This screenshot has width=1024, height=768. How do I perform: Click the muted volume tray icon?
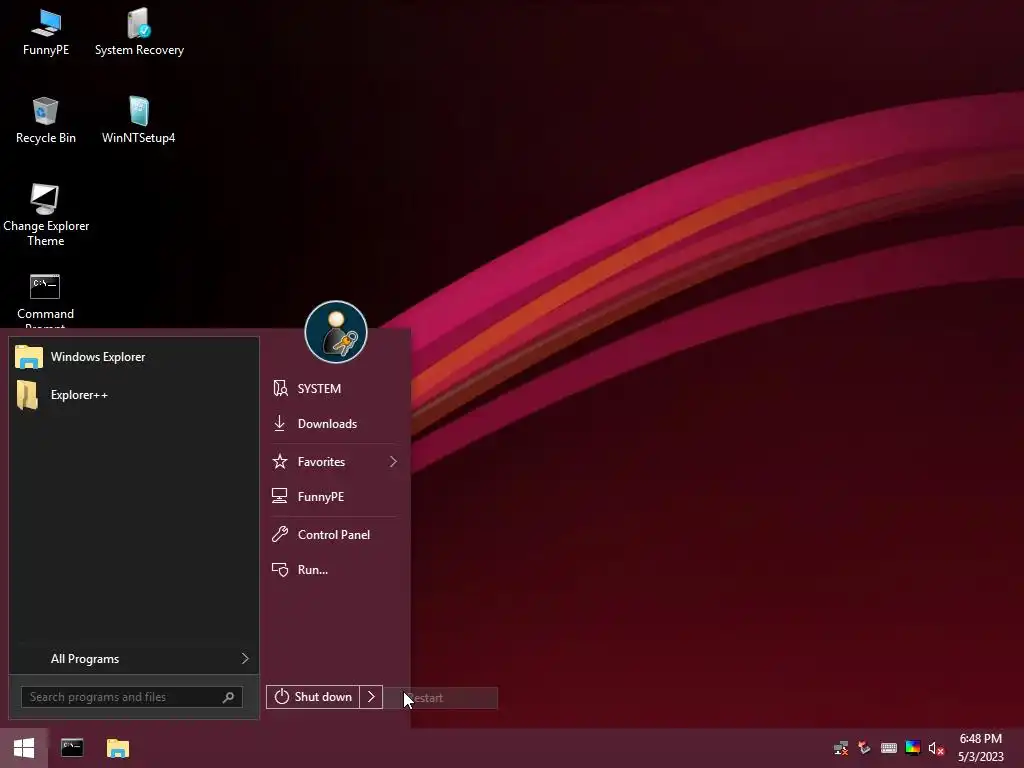[936, 748]
